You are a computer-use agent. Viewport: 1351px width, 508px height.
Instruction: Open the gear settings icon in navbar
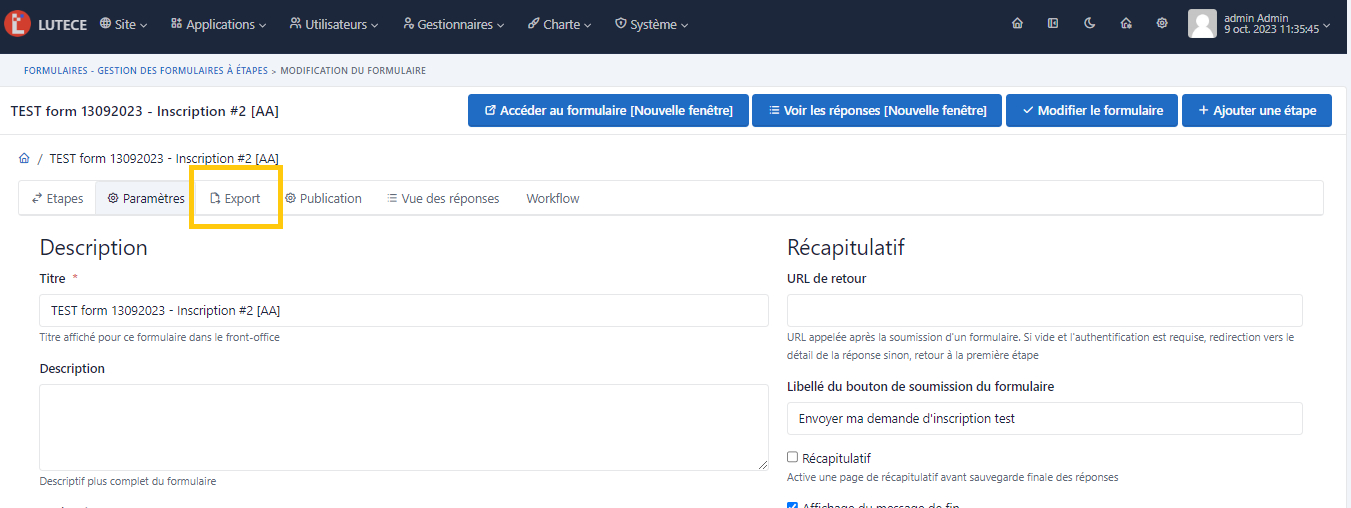pyautogui.click(x=1162, y=24)
